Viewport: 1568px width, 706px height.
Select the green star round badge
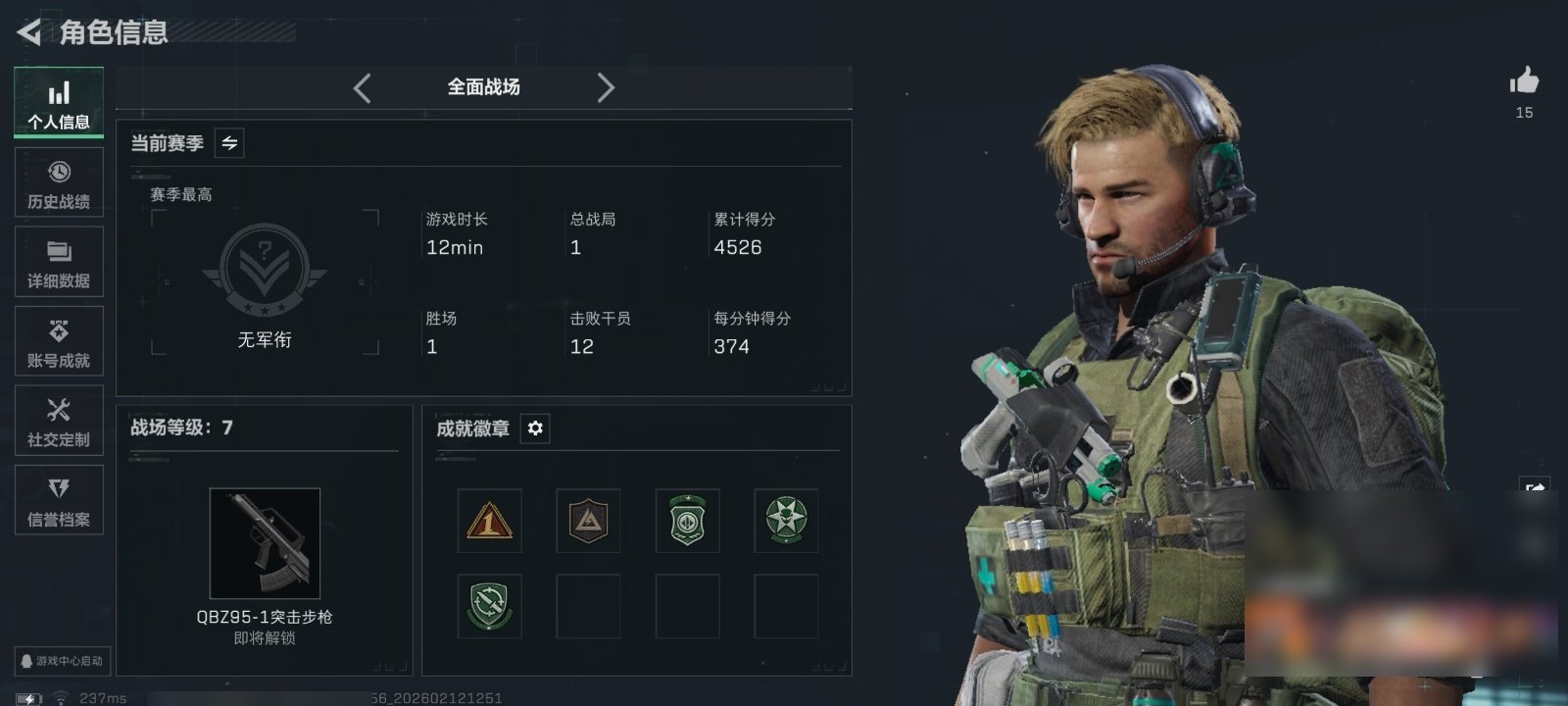pyautogui.click(x=786, y=521)
